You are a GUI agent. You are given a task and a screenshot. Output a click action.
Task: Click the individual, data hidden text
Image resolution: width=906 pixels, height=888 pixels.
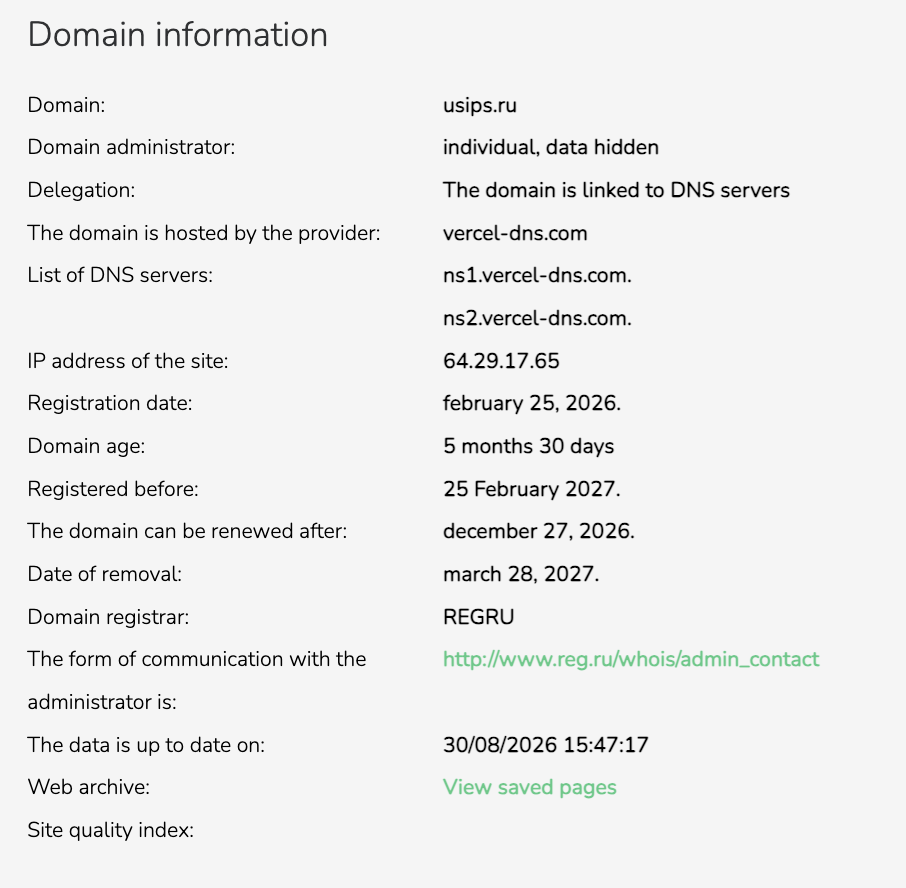(551, 147)
